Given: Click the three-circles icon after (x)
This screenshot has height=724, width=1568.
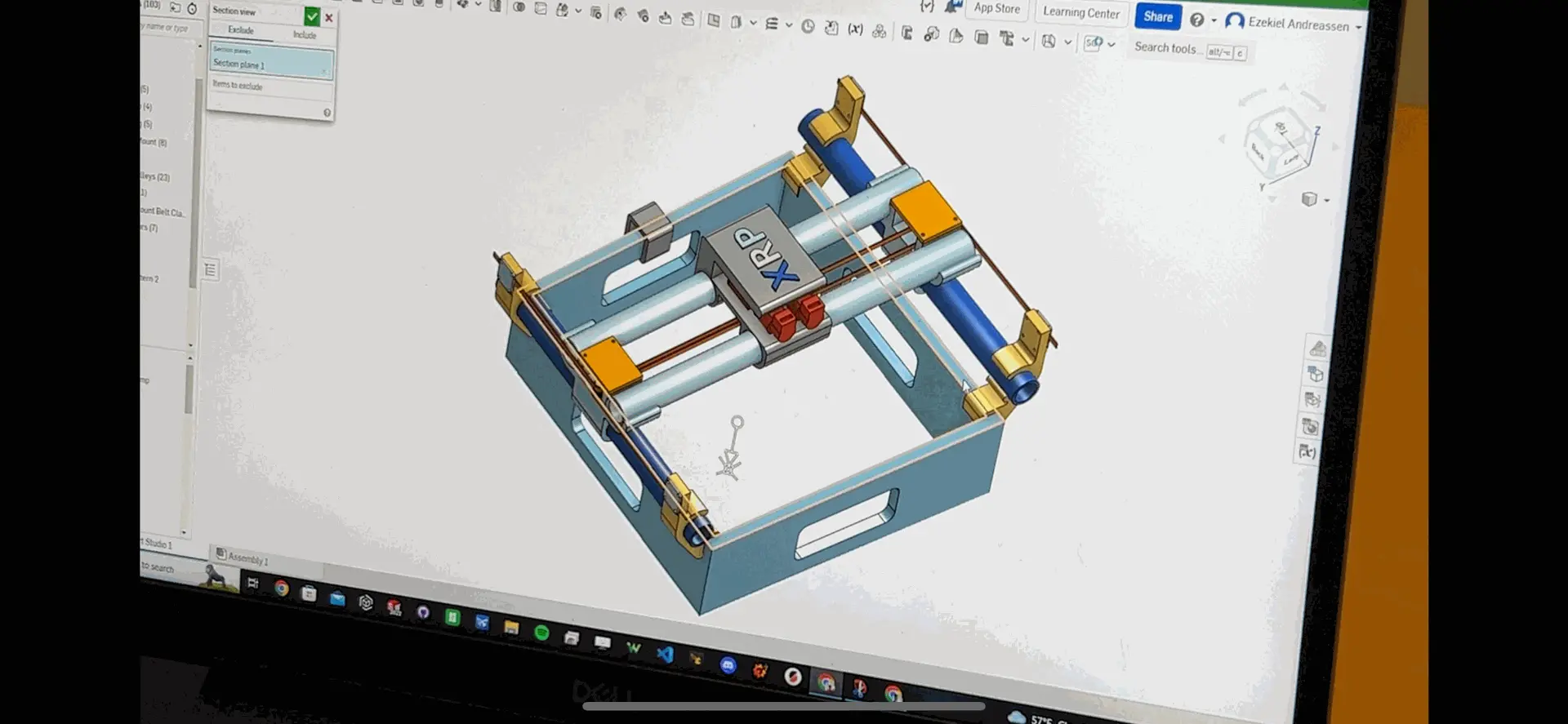Looking at the screenshot, I should click(x=879, y=31).
